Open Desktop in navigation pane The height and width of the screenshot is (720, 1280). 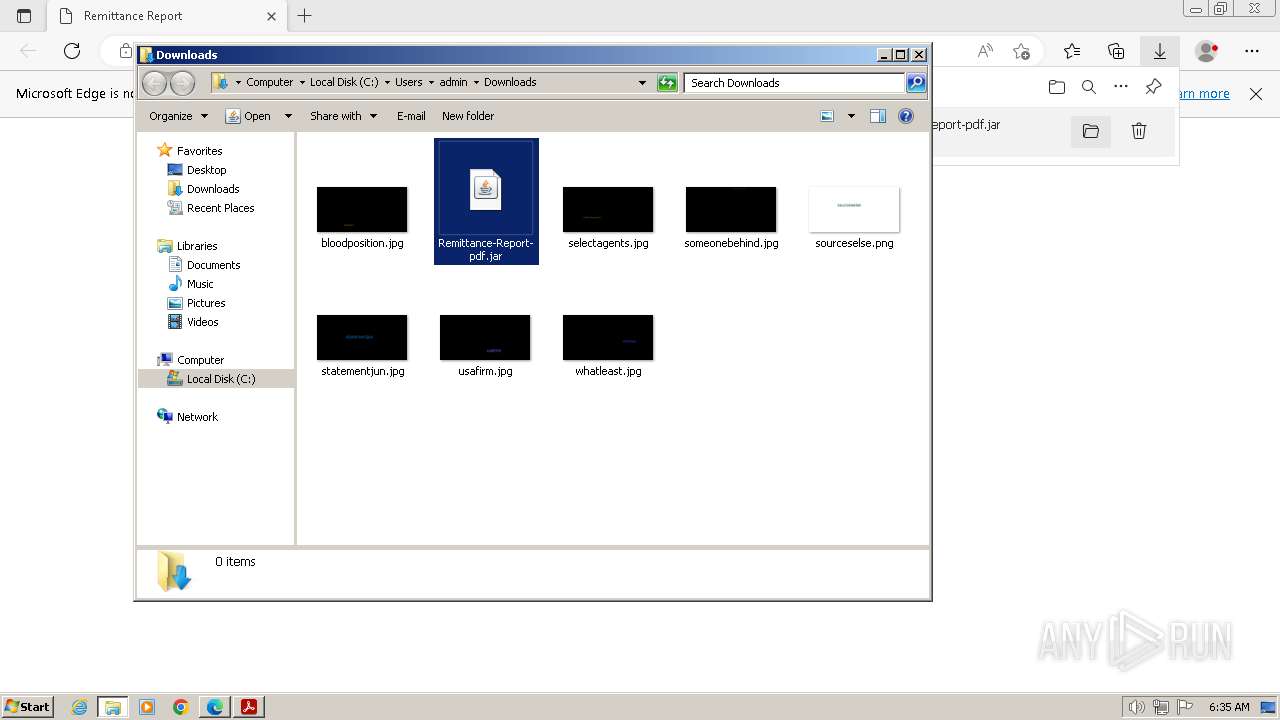tap(206, 170)
